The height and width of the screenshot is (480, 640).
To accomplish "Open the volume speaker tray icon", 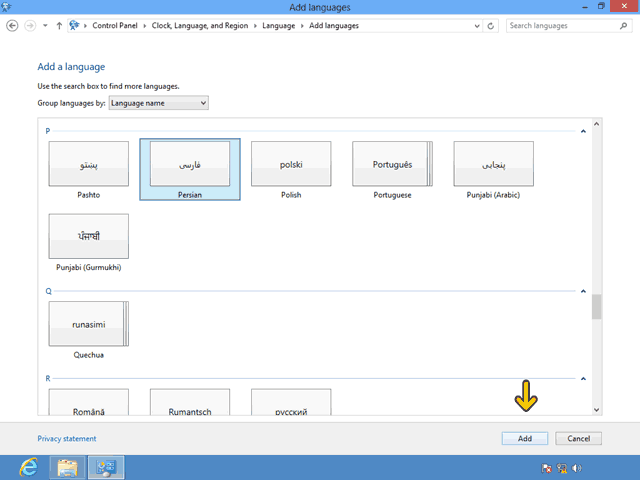I will coord(576,468).
